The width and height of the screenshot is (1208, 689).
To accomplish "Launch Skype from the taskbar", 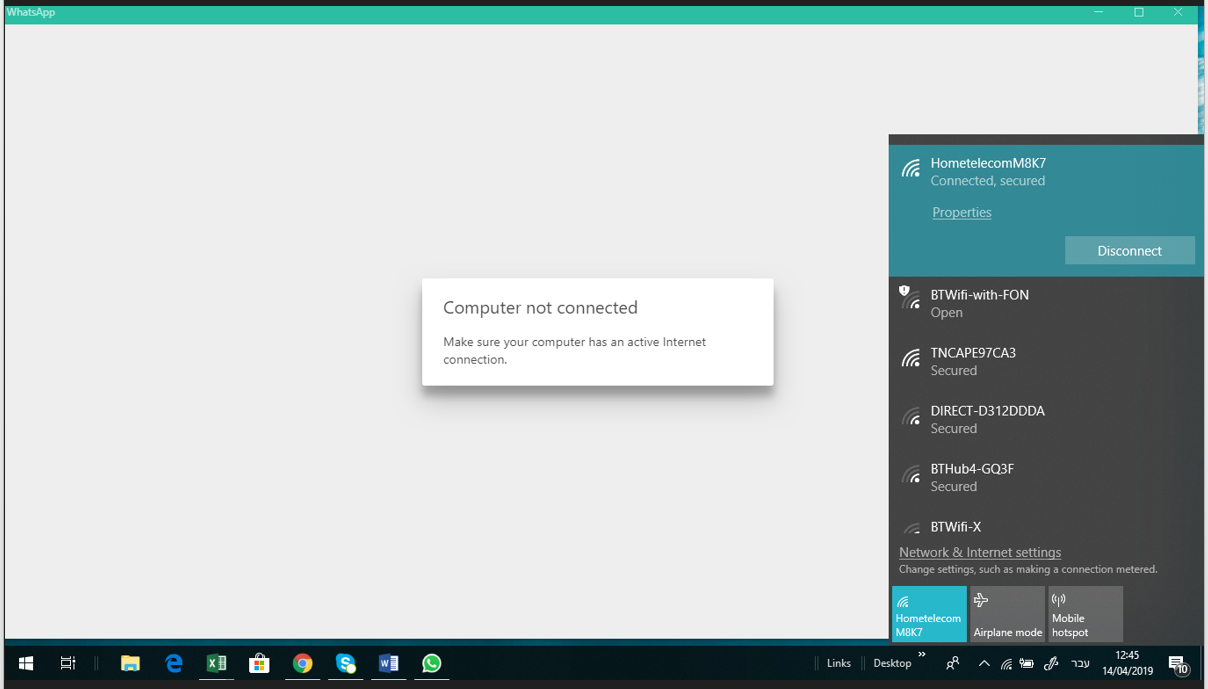I will [x=345, y=663].
